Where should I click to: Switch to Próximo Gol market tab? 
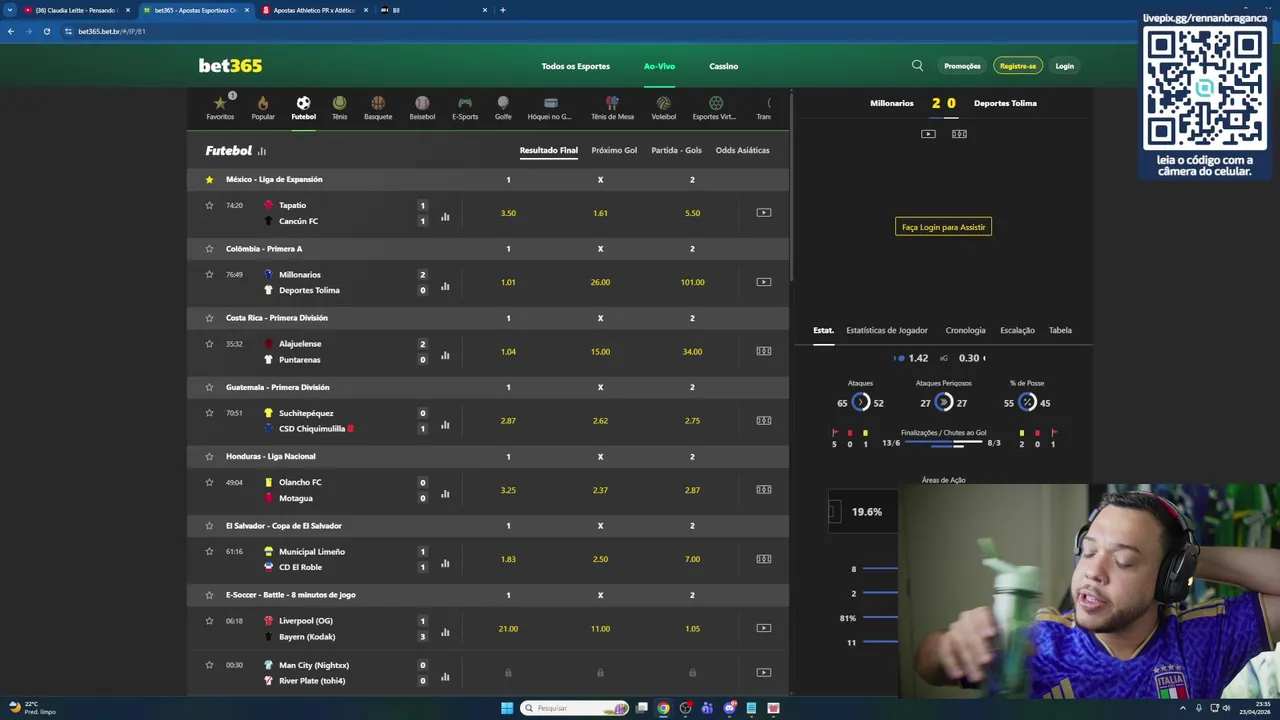click(x=614, y=150)
